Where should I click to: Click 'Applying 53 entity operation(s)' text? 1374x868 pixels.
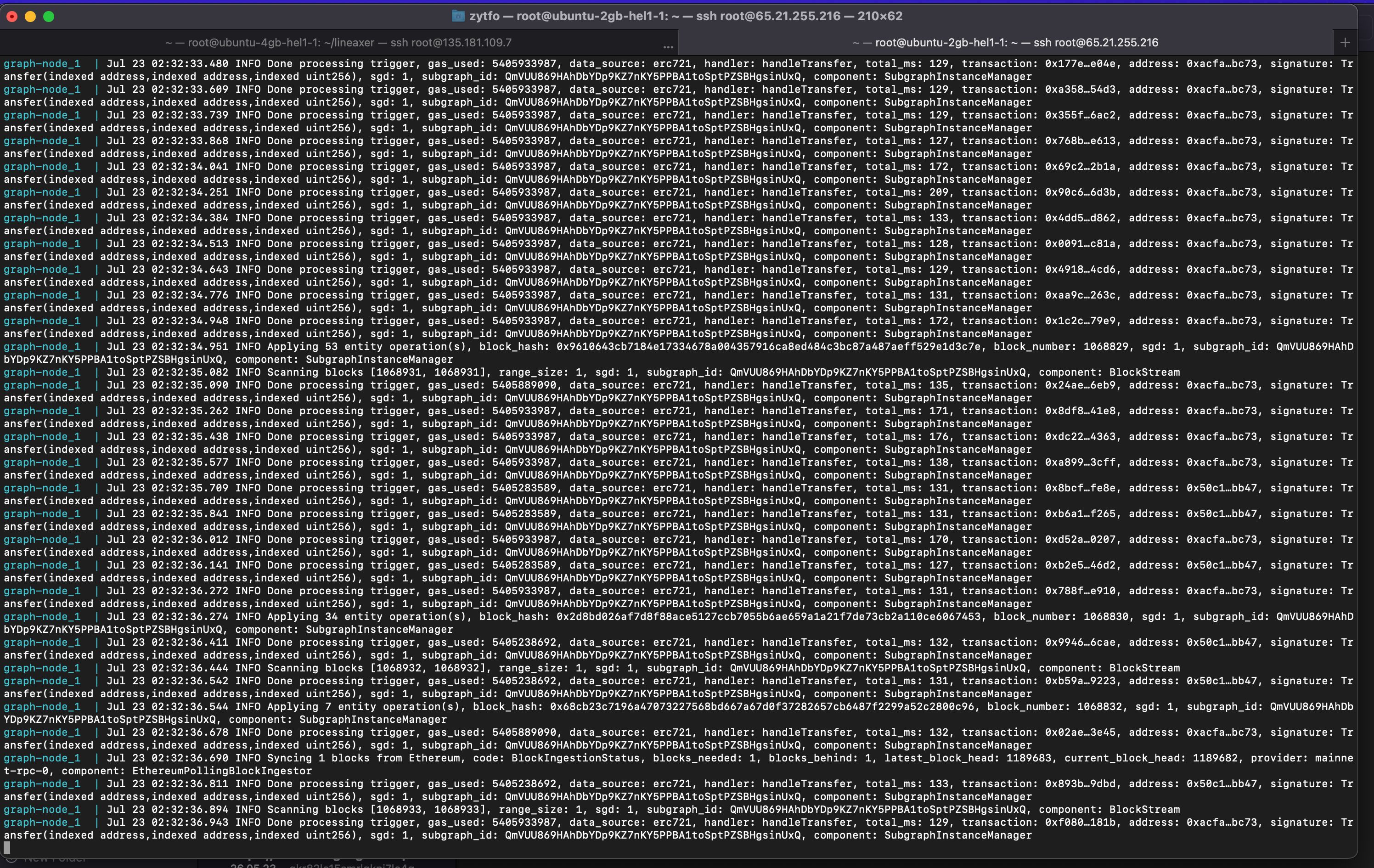point(367,346)
